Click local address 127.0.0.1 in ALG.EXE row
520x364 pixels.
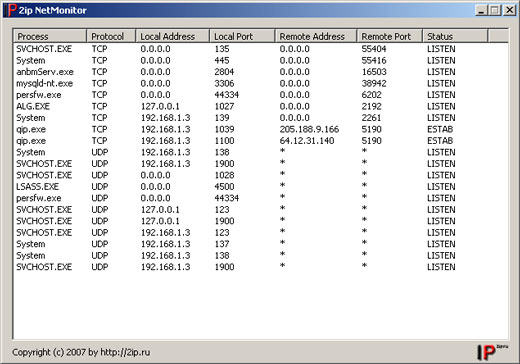160,106
